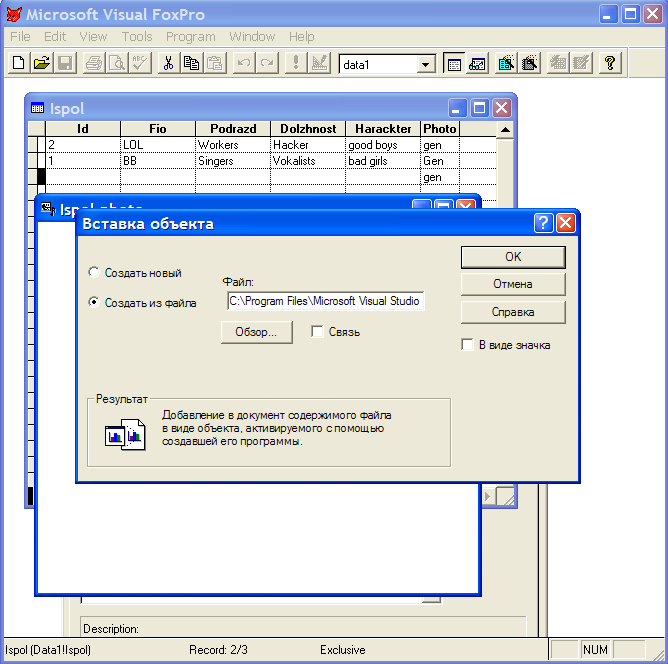This screenshot has width=668, height=664.
Task: Tick the 'В виде значка' checkbox
Action: [467, 344]
